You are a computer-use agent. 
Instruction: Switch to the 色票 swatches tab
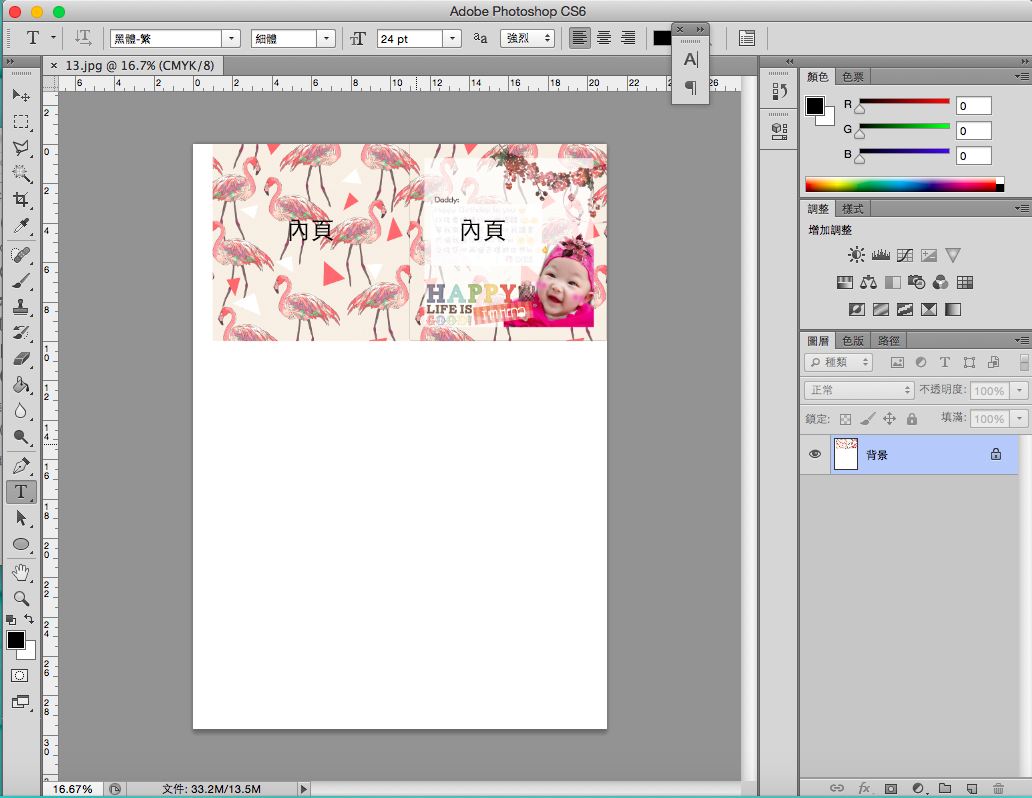(853, 77)
